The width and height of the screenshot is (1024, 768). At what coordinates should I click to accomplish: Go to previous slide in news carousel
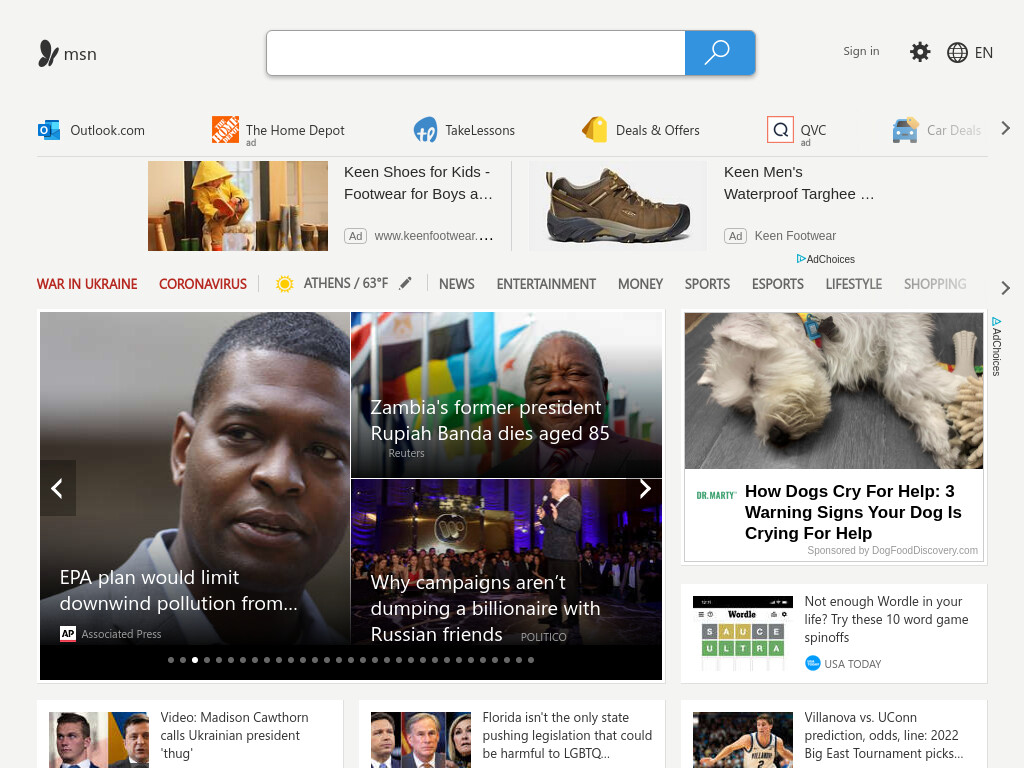[57, 488]
